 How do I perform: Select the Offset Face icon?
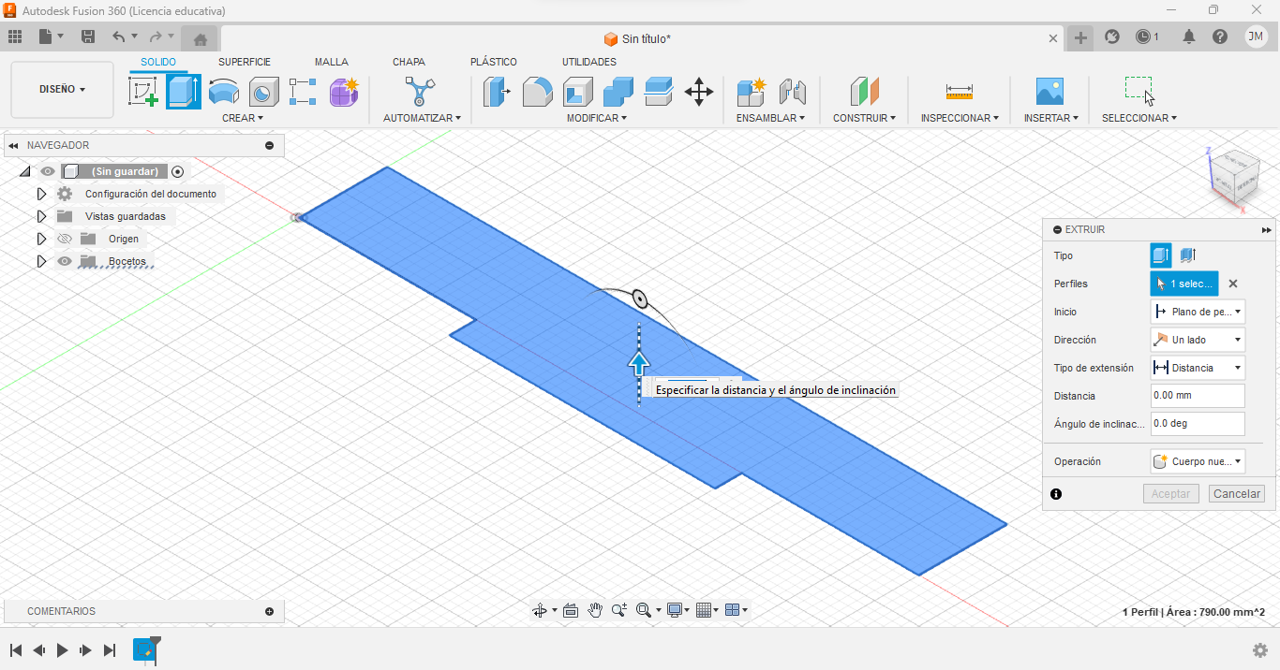658,92
